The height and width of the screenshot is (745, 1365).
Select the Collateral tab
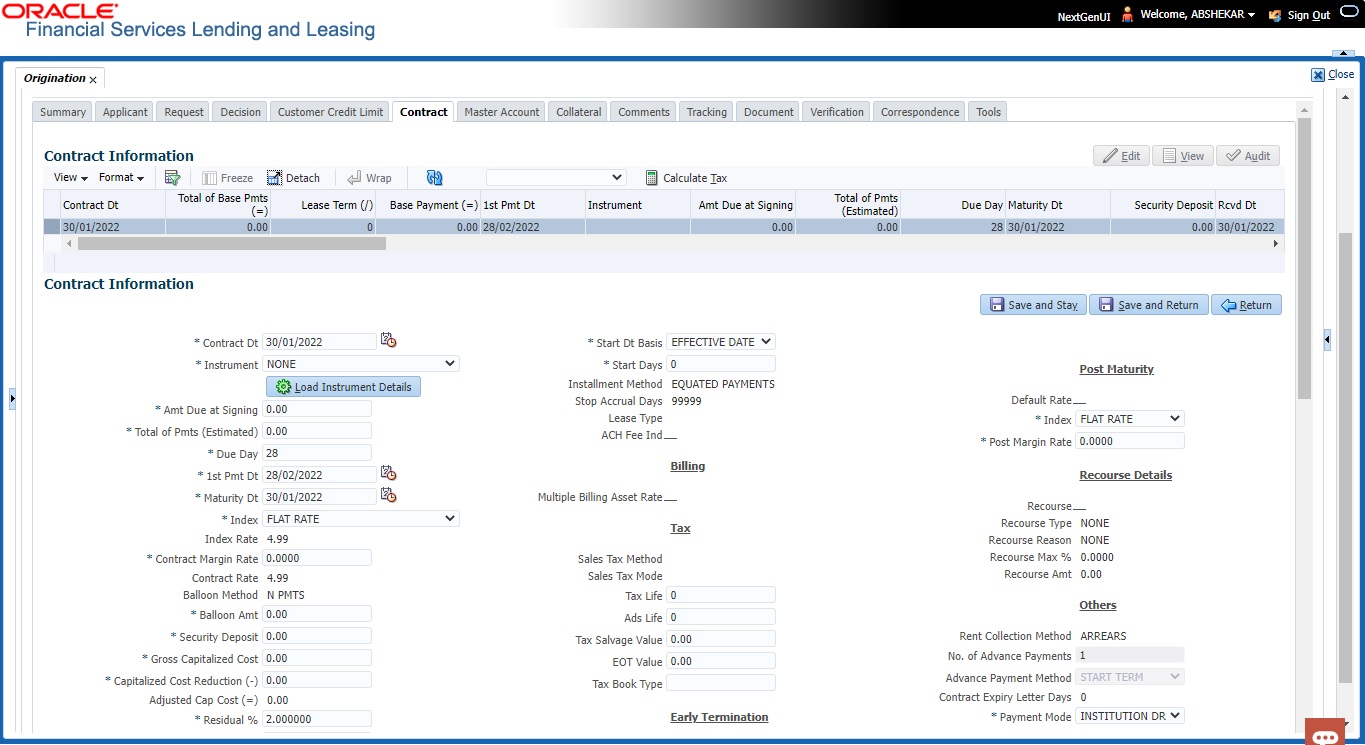579,112
